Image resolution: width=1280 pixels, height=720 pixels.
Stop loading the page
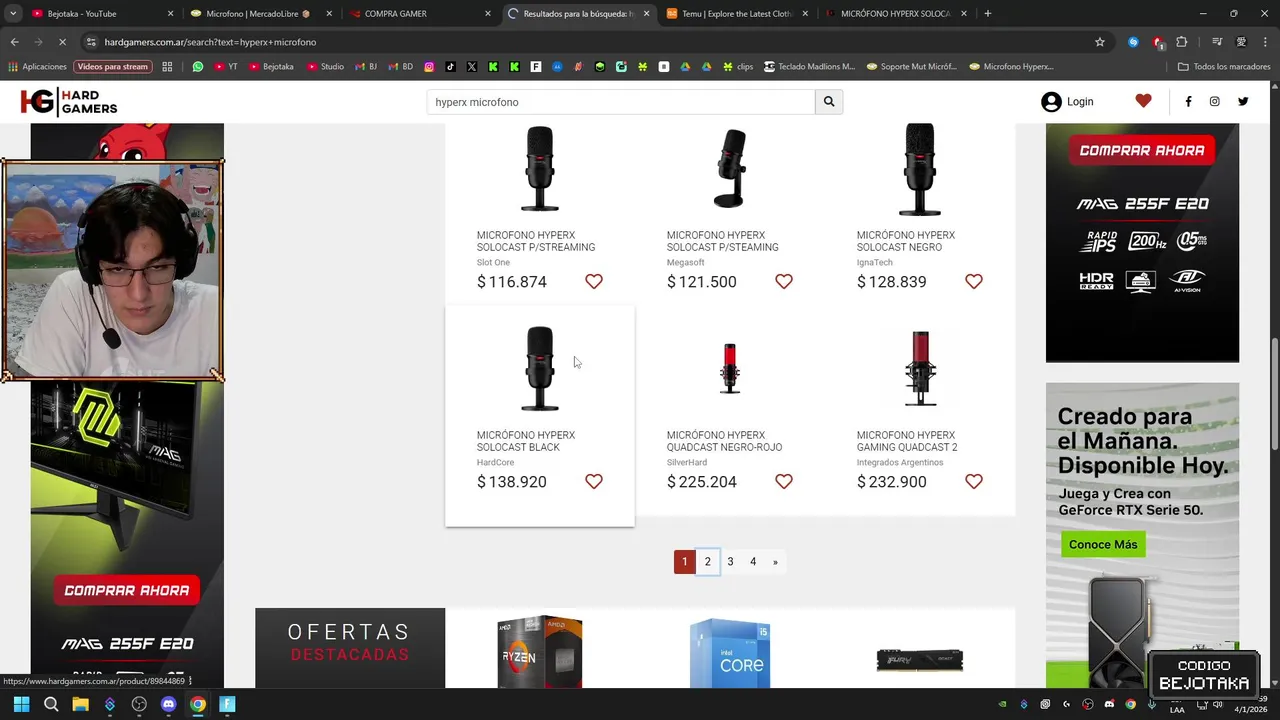[x=62, y=42]
